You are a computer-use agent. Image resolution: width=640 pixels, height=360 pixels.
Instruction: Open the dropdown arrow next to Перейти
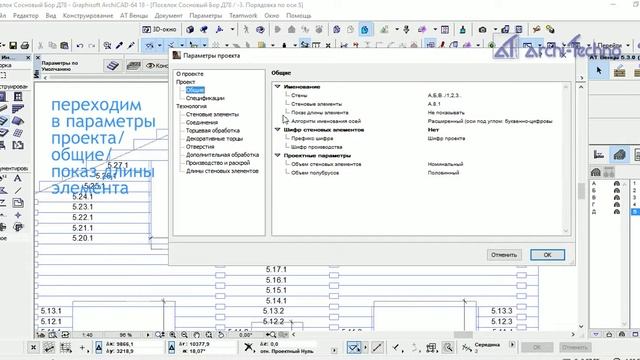click(x=628, y=45)
